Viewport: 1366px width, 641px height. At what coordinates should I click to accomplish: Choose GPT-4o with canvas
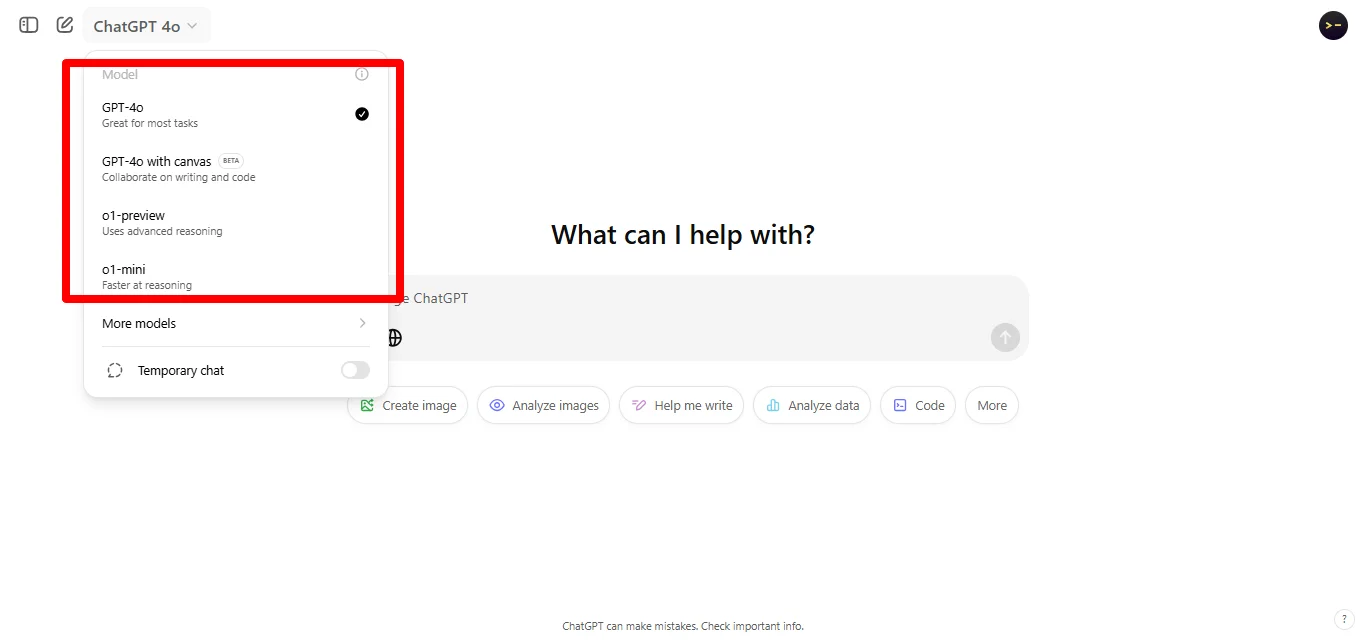pyautogui.click(x=235, y=169)
